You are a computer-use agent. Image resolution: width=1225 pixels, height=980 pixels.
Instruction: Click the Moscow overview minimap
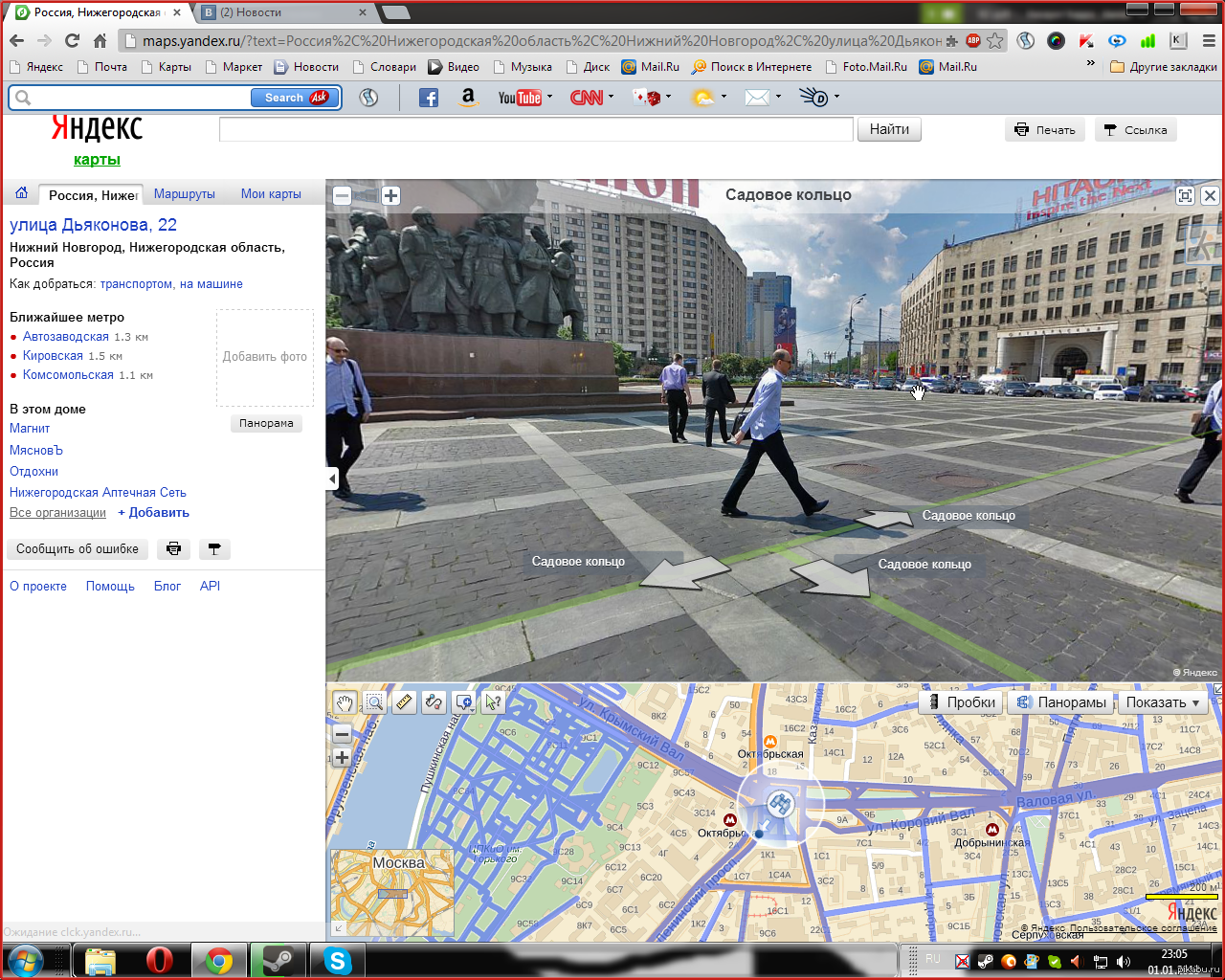[x=392, y=894]
